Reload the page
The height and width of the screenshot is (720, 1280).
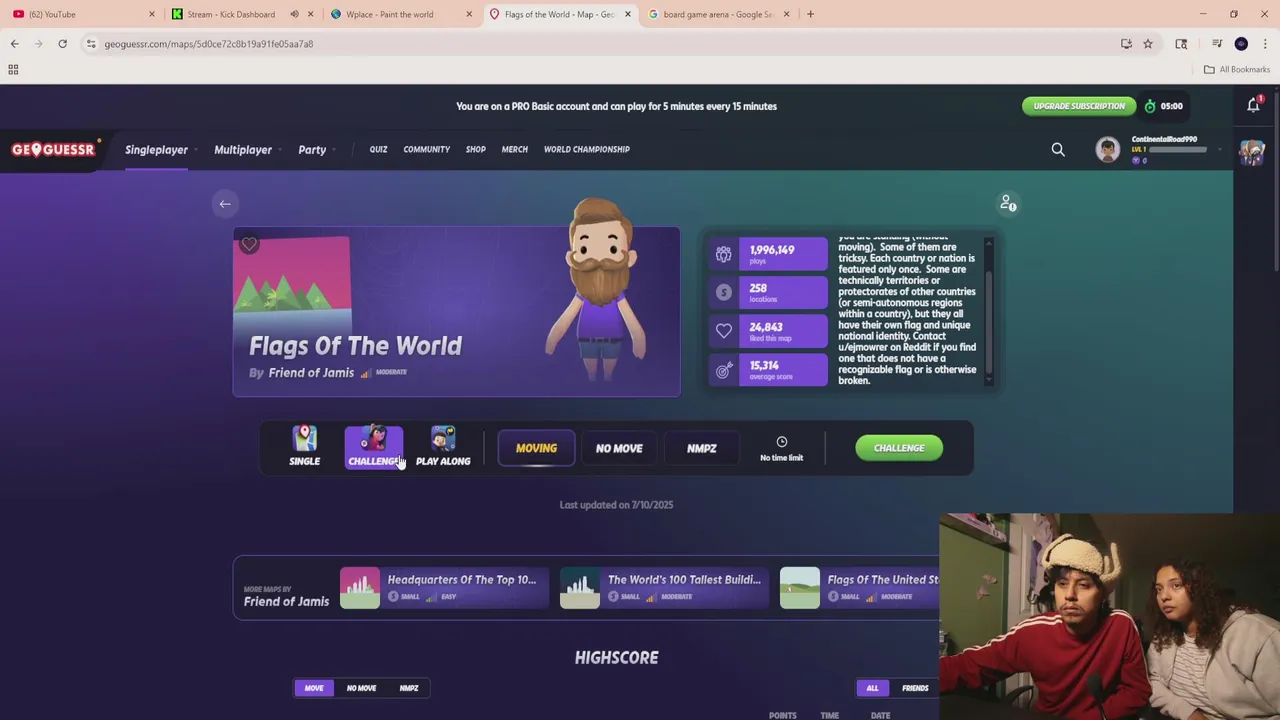coord(62,44)
